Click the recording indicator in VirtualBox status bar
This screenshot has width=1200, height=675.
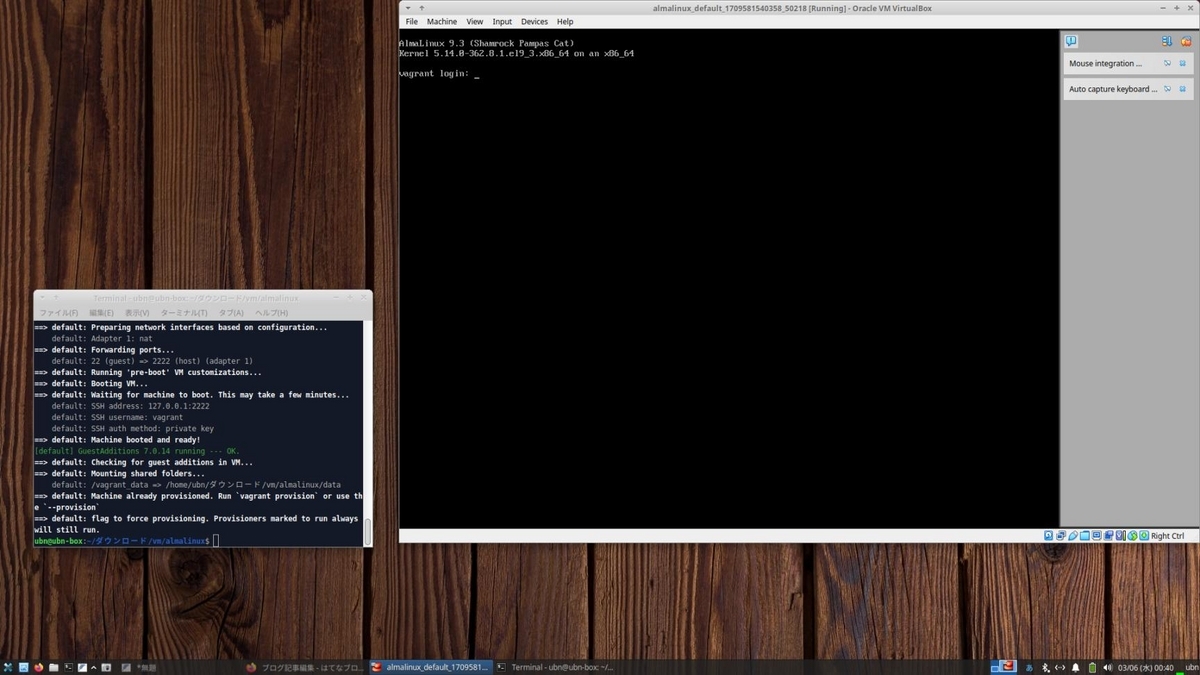[x=1108, y=536]
